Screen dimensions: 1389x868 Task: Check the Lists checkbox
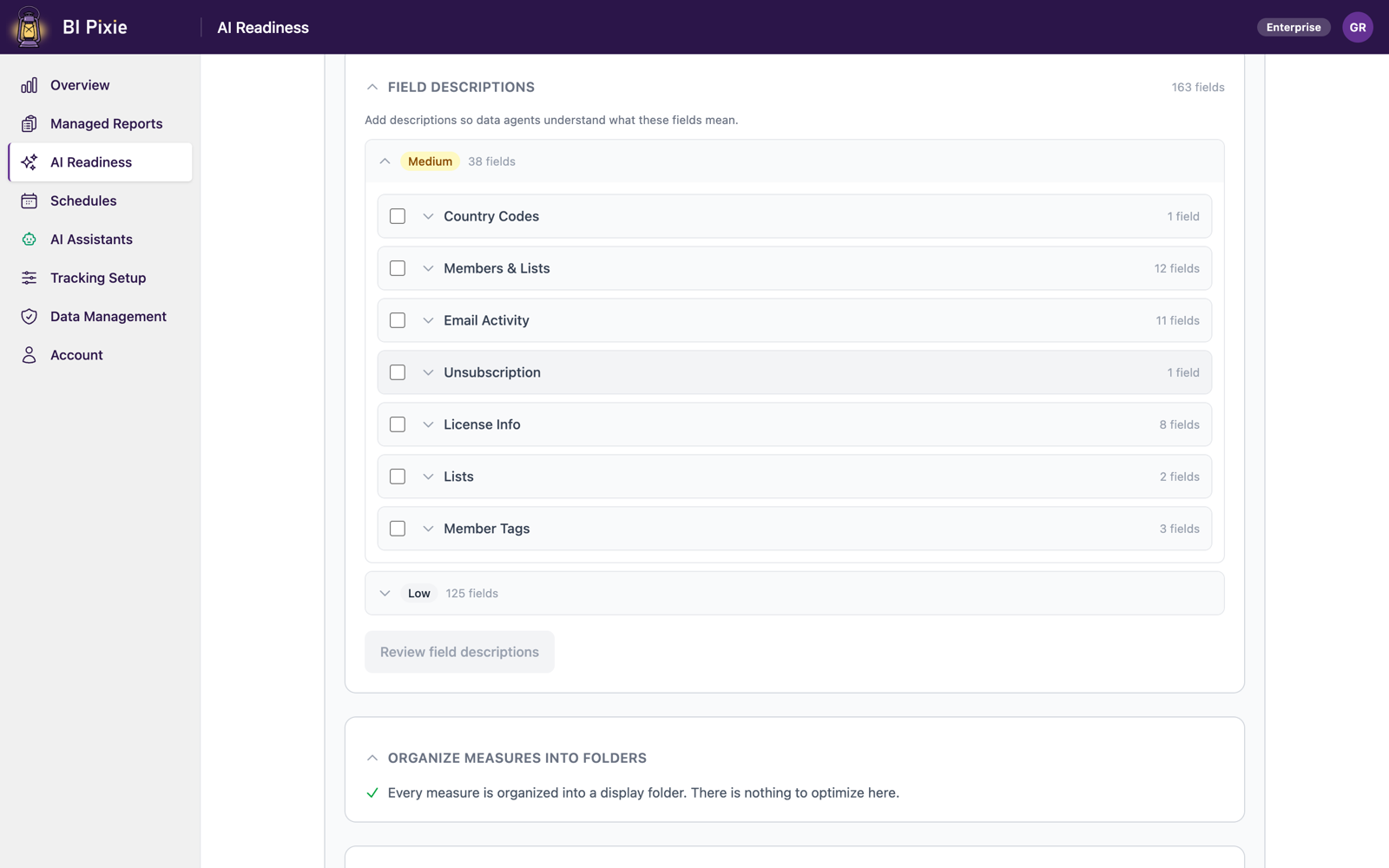[x=398, y=477]
